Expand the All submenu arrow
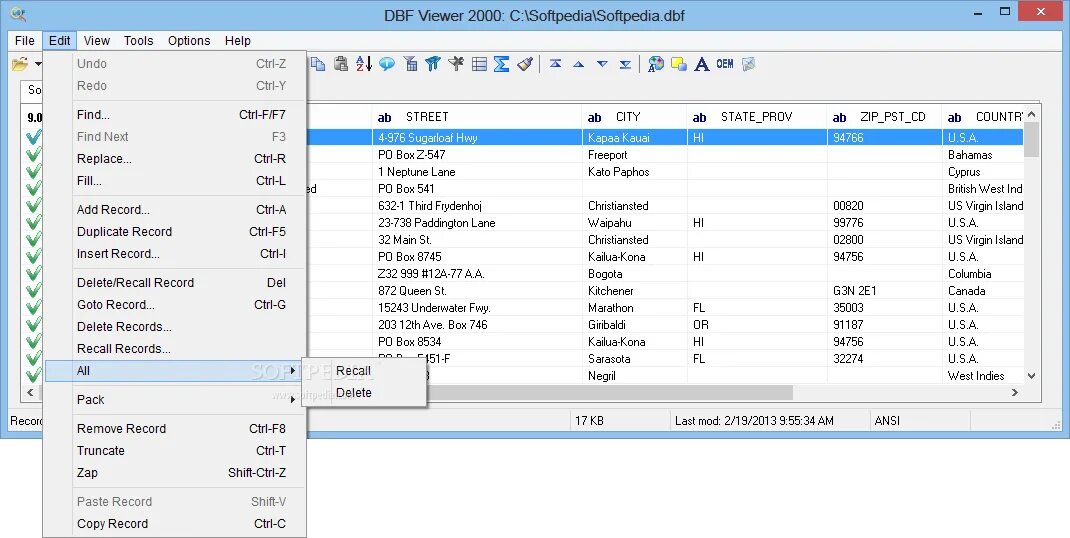Viewport: 1070px width, 538px height. (293, 371)
